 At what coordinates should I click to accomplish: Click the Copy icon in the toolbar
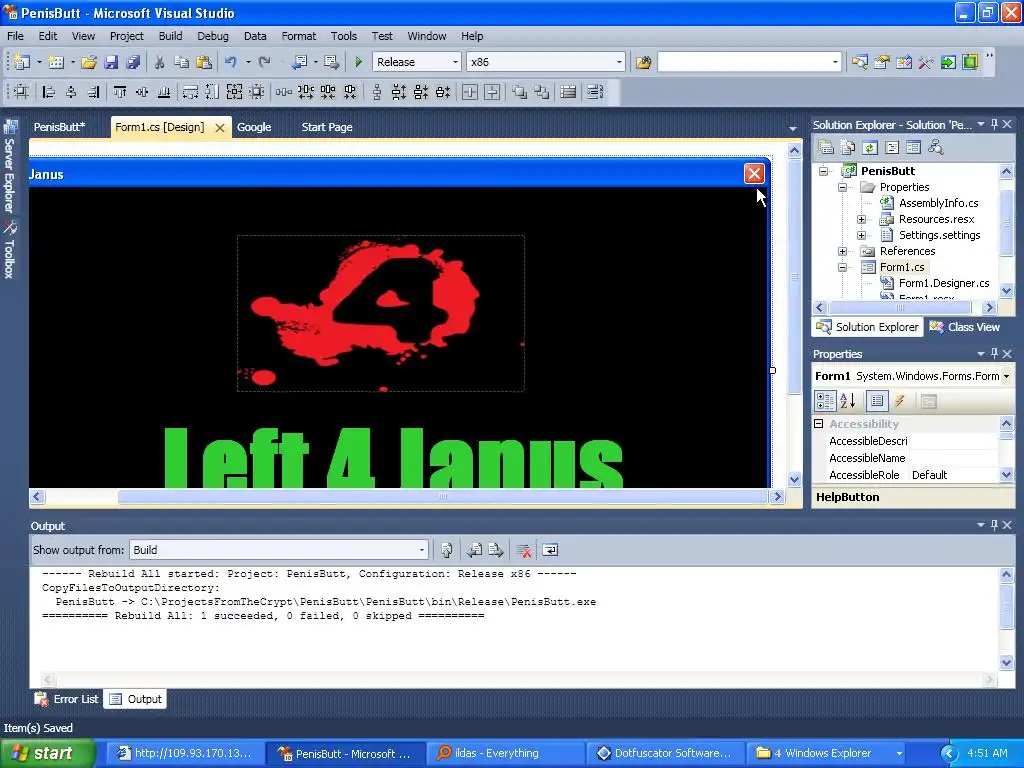(182, 62)
